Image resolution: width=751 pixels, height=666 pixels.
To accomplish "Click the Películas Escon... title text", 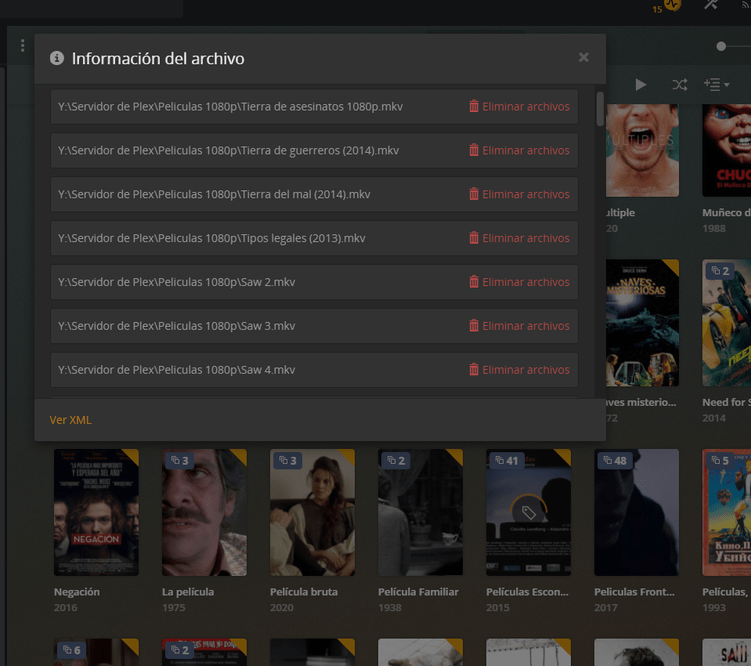I will coord(527,592).
